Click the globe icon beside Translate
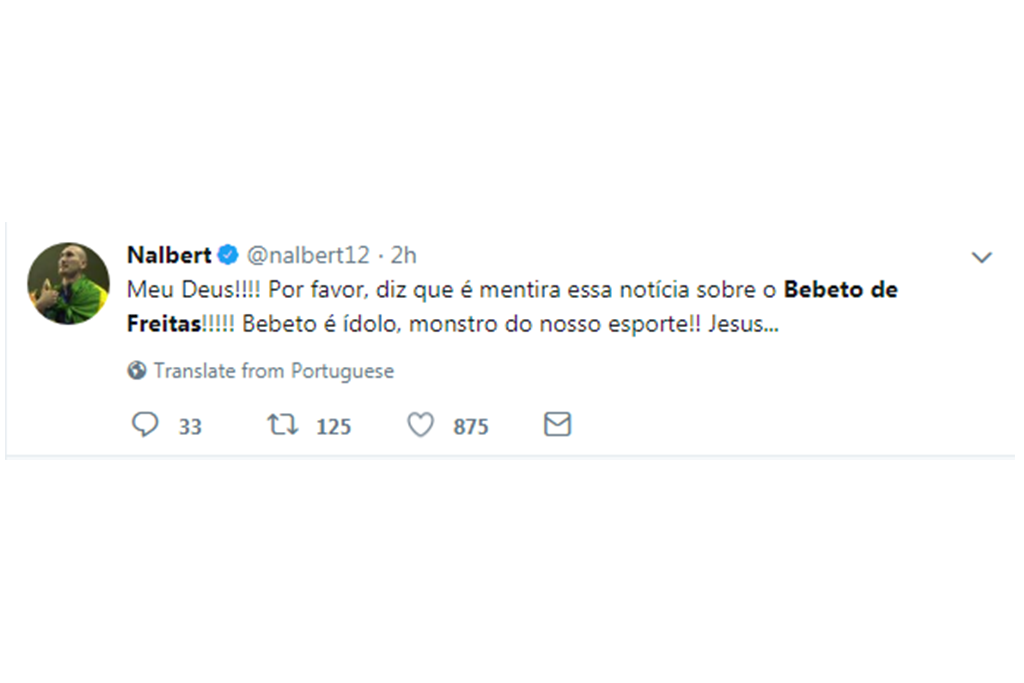The width and height of the screenshot is (1024, 683). click(x=137, y=371)
